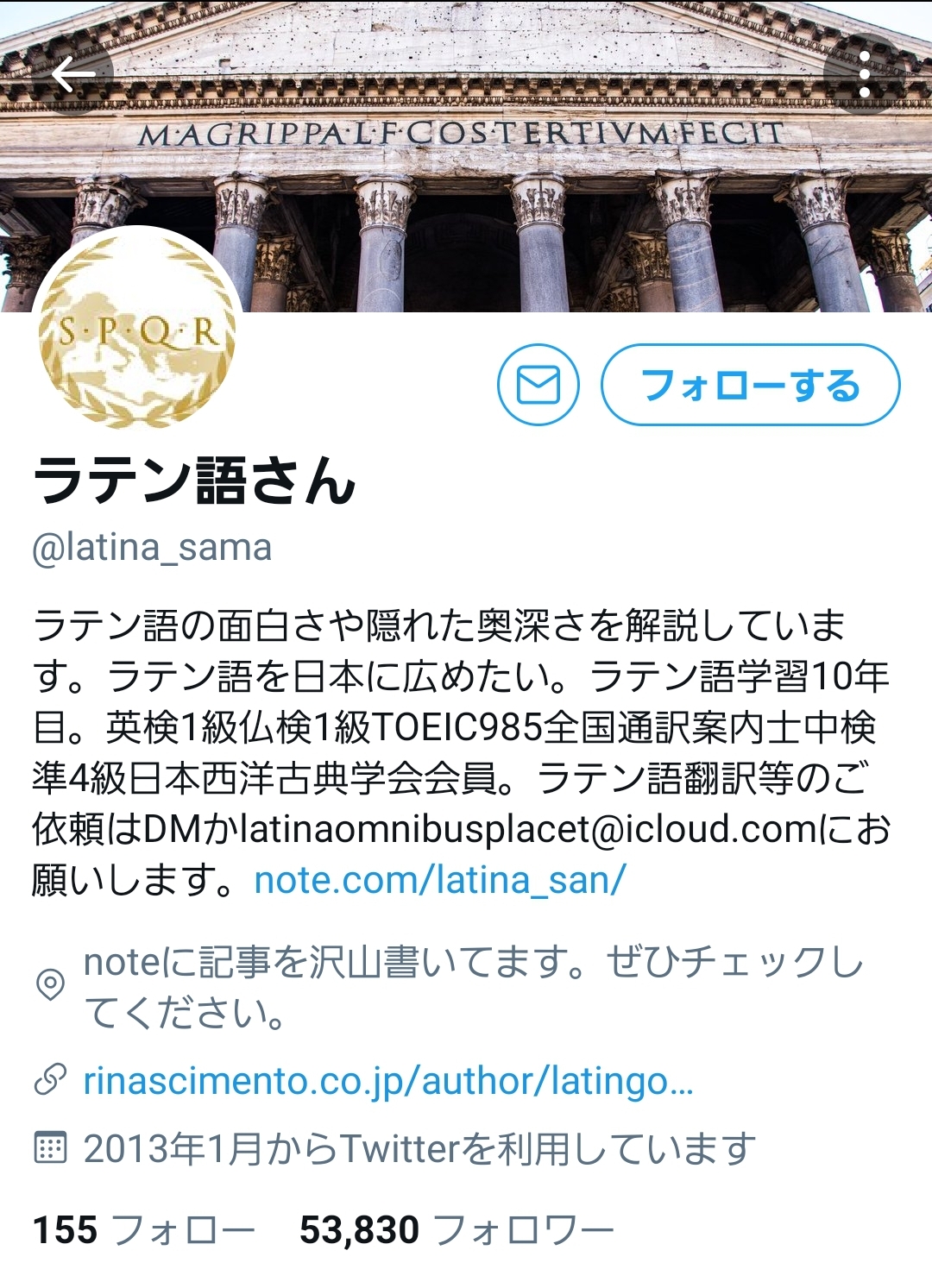Open the note.com/latina_san/ link

440,880
